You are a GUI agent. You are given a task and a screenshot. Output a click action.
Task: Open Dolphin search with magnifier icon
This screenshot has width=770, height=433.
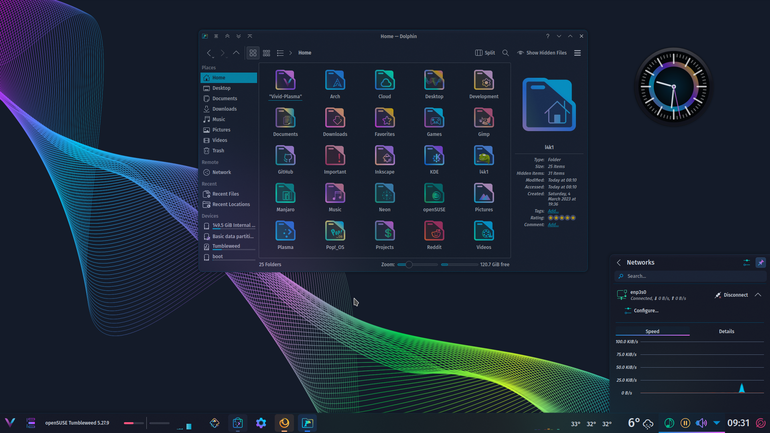point(505,53)
